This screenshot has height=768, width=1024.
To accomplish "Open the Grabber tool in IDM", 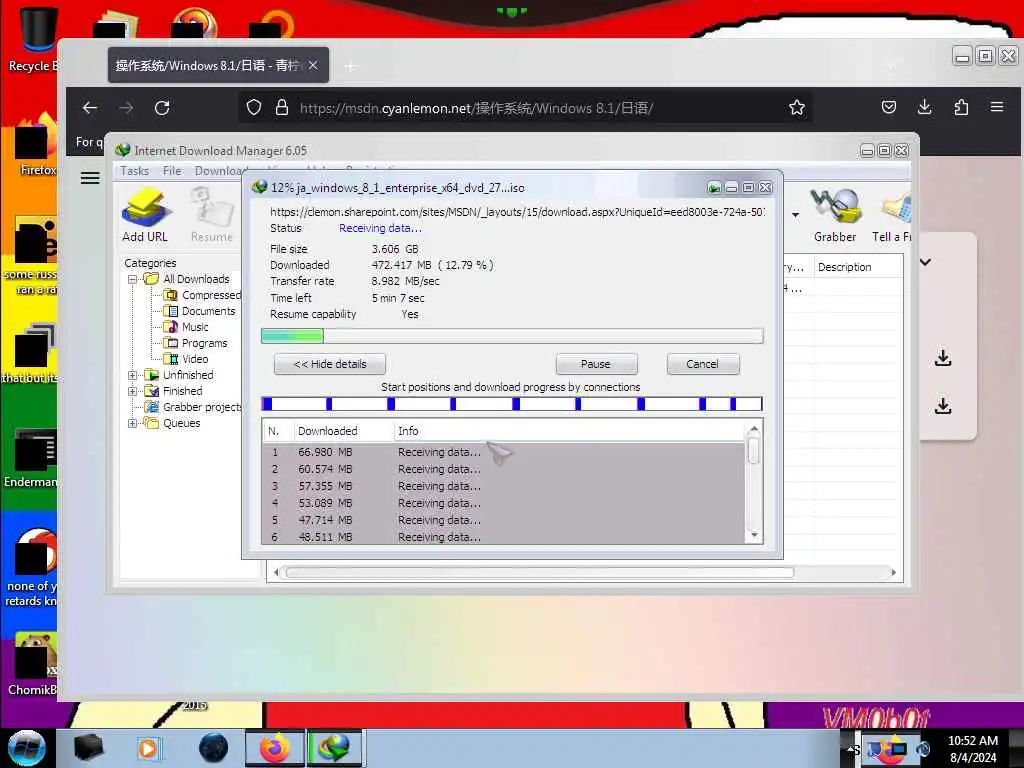I will 835,215.
